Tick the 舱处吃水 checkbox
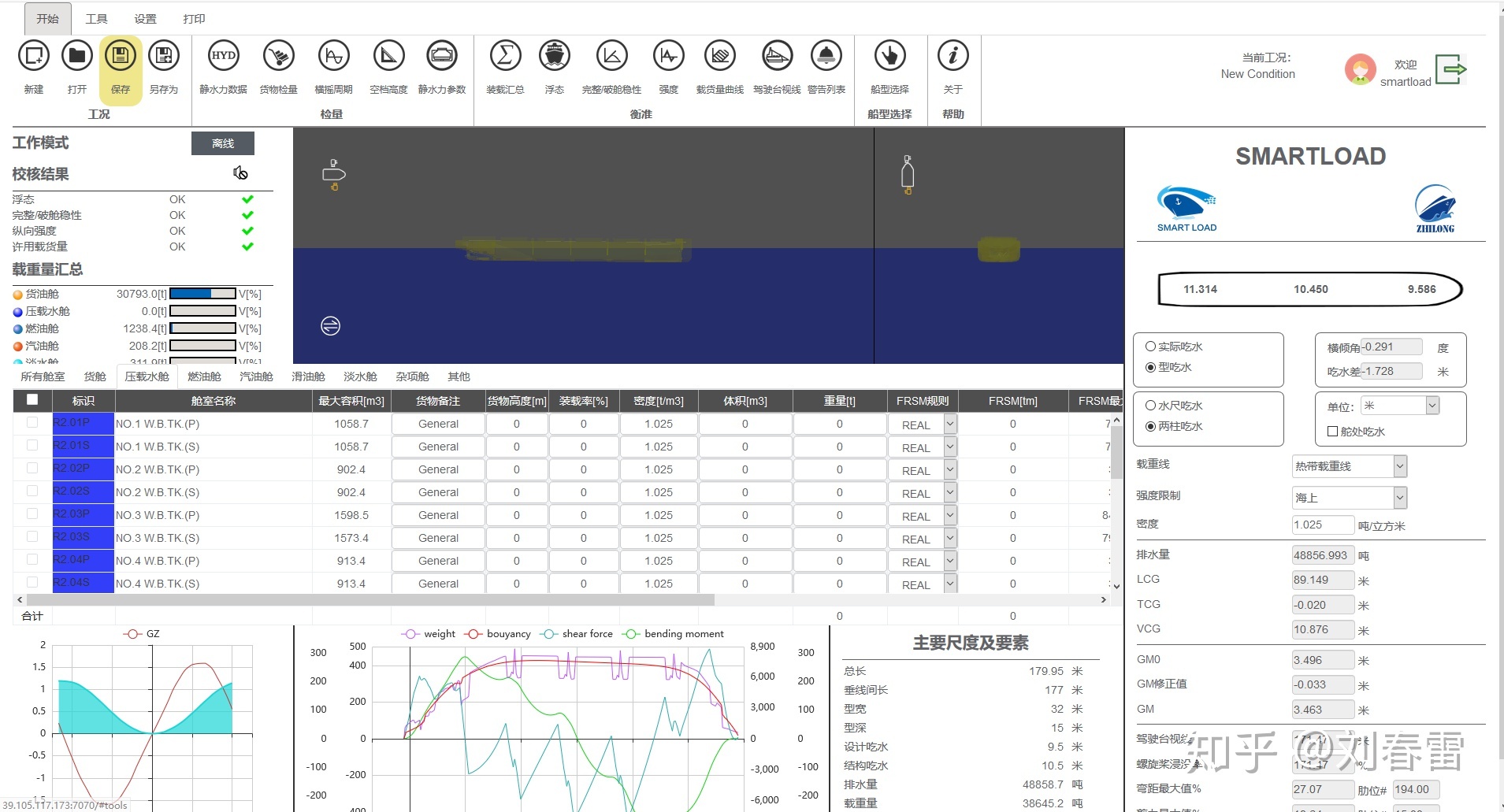1504x812 pixels. pyautogui.click(x=1333, y=432)
